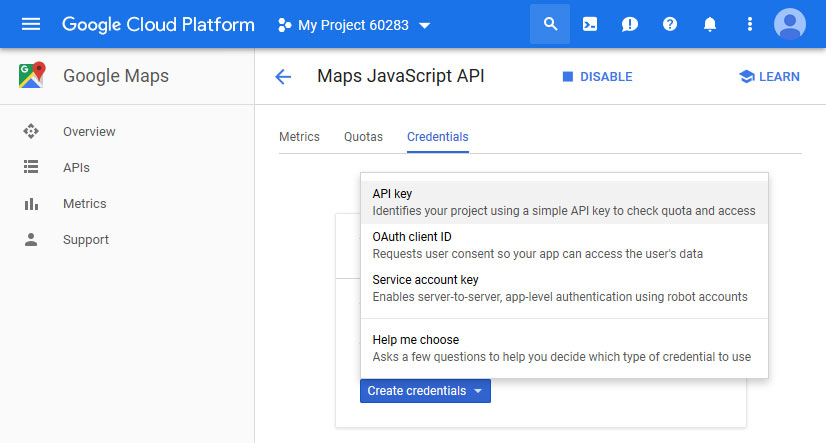Choose Service account key option

pos(564,288)
